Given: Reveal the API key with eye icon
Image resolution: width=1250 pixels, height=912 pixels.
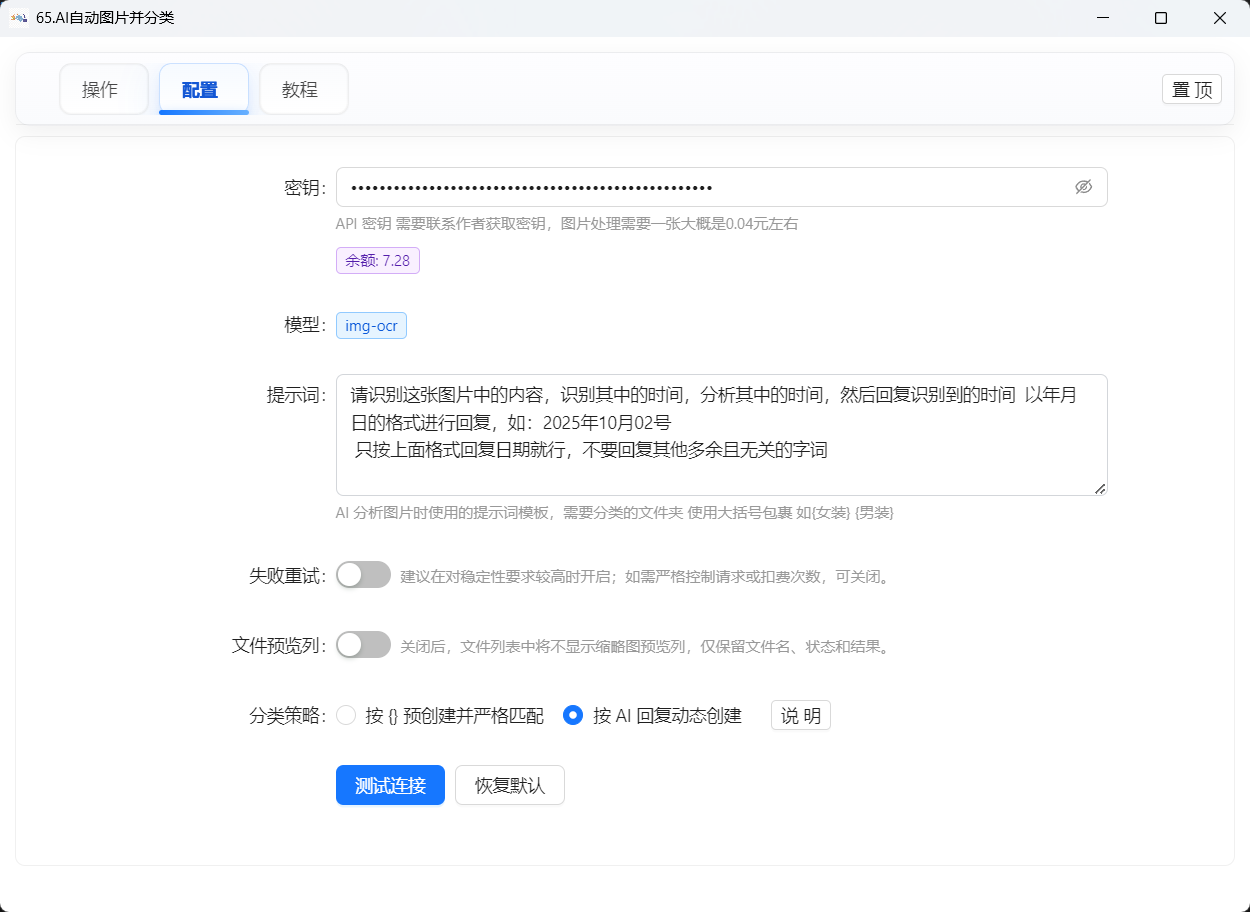Looking at the screenshot, I should click(1083, 187).
